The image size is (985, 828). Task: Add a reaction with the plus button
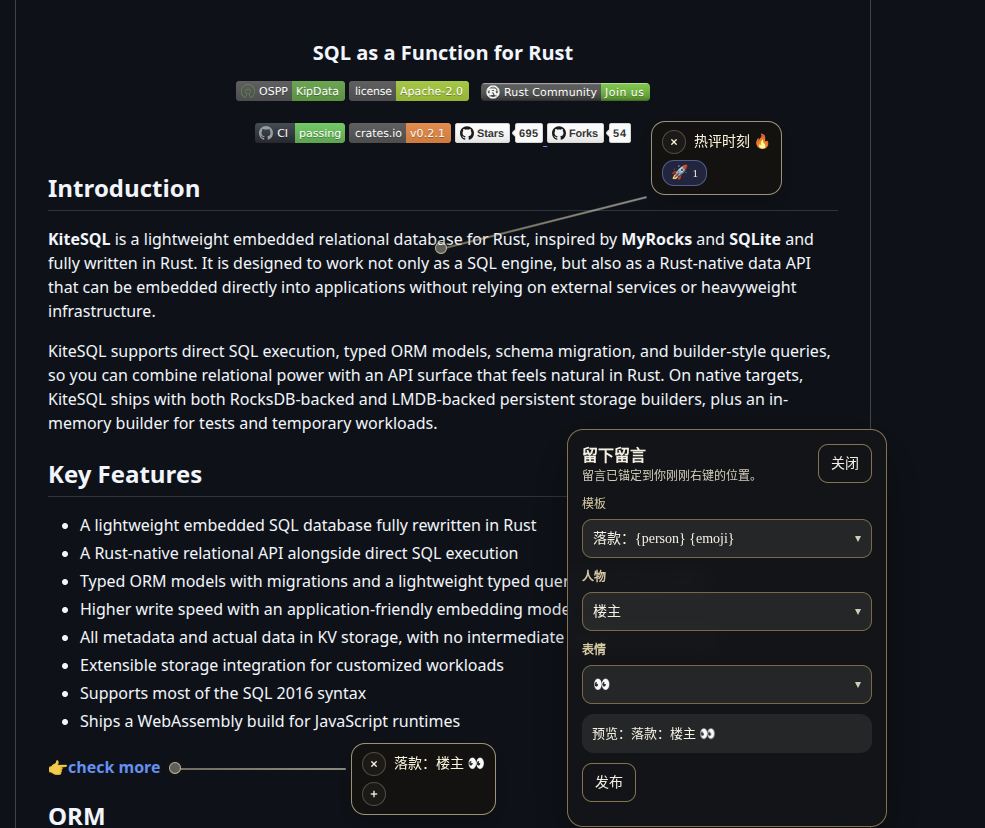point(374,794)
